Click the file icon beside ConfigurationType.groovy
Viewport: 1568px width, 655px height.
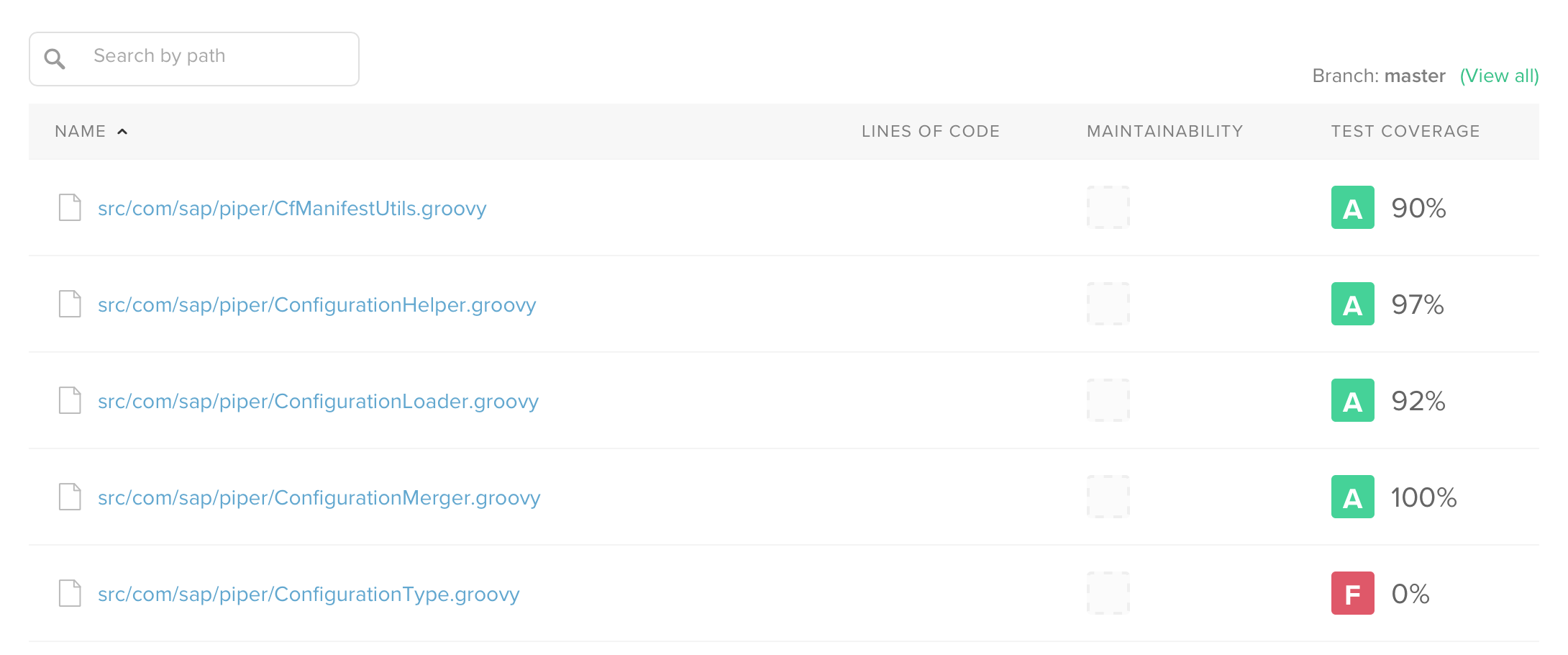(69, 593)
